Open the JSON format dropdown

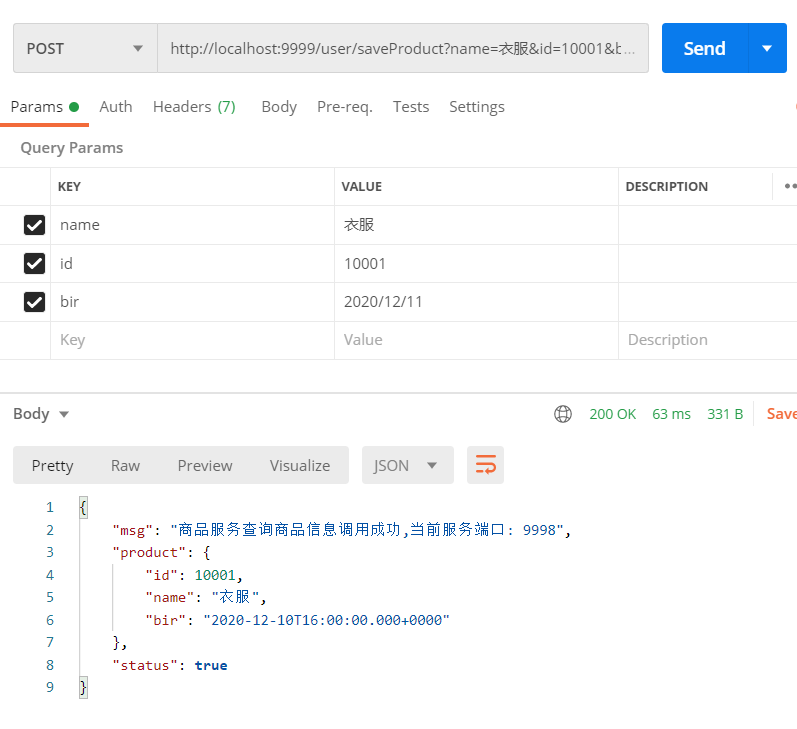click(x=408, y=465)
